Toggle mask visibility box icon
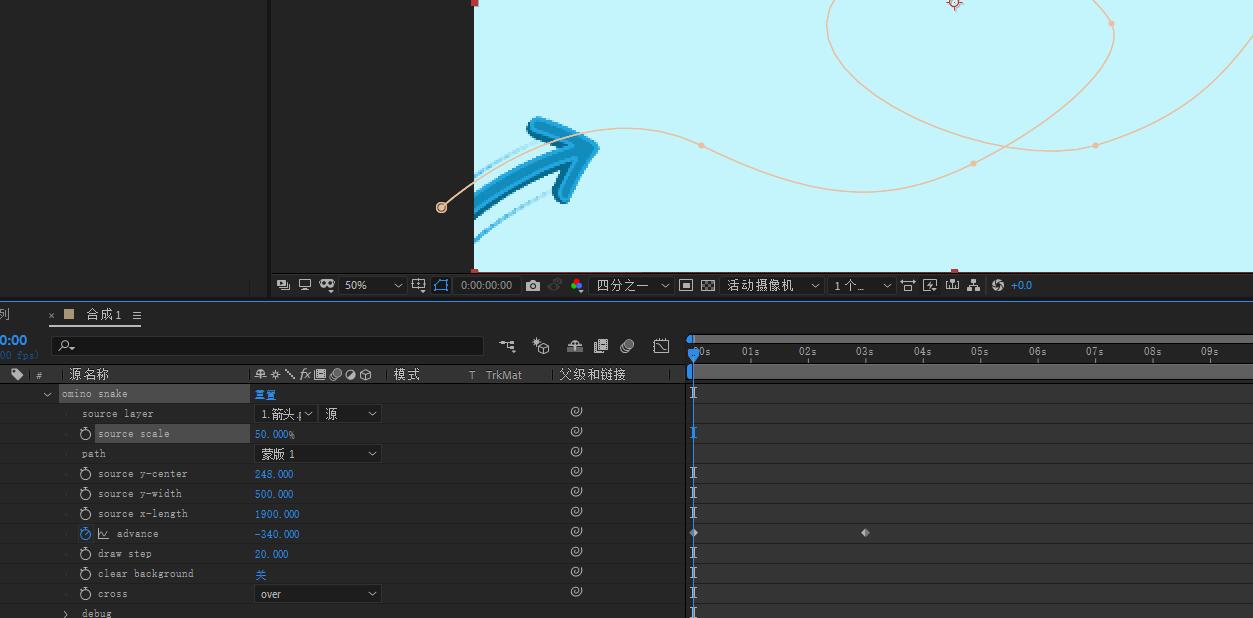This screenshot has width=1253, height=618. tap(441, 285)
